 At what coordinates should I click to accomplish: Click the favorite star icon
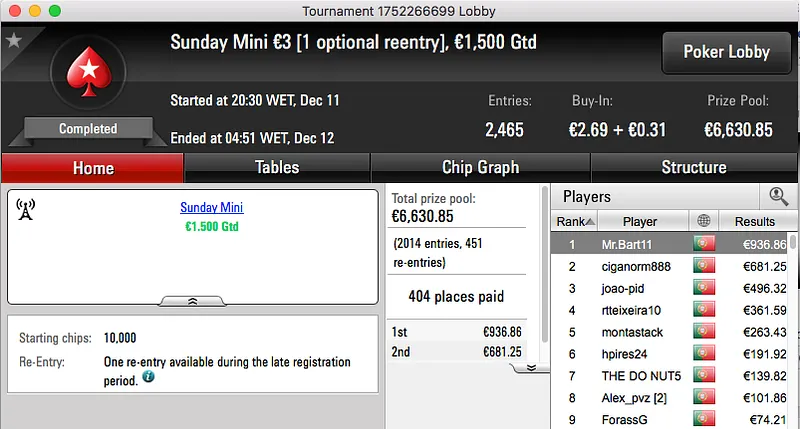14,41
